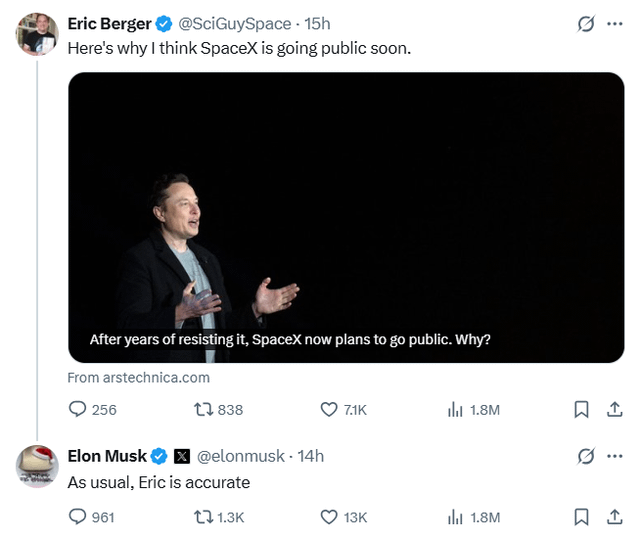Reply to Eric Berger's post
Screen dimensions: 640x538
click(x=79, y=409)
